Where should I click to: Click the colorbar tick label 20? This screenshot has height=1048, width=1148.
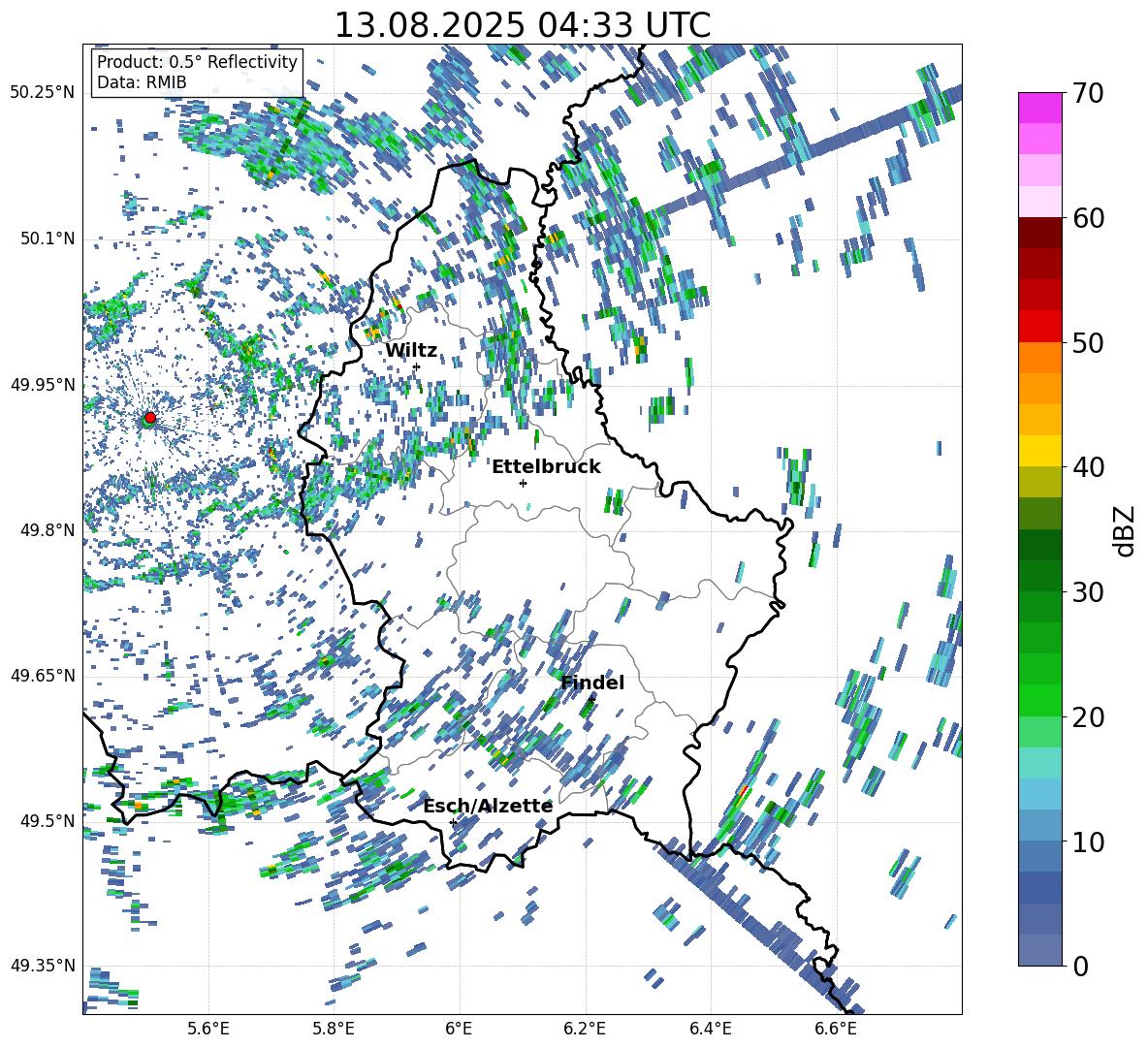pos(1088,716)
